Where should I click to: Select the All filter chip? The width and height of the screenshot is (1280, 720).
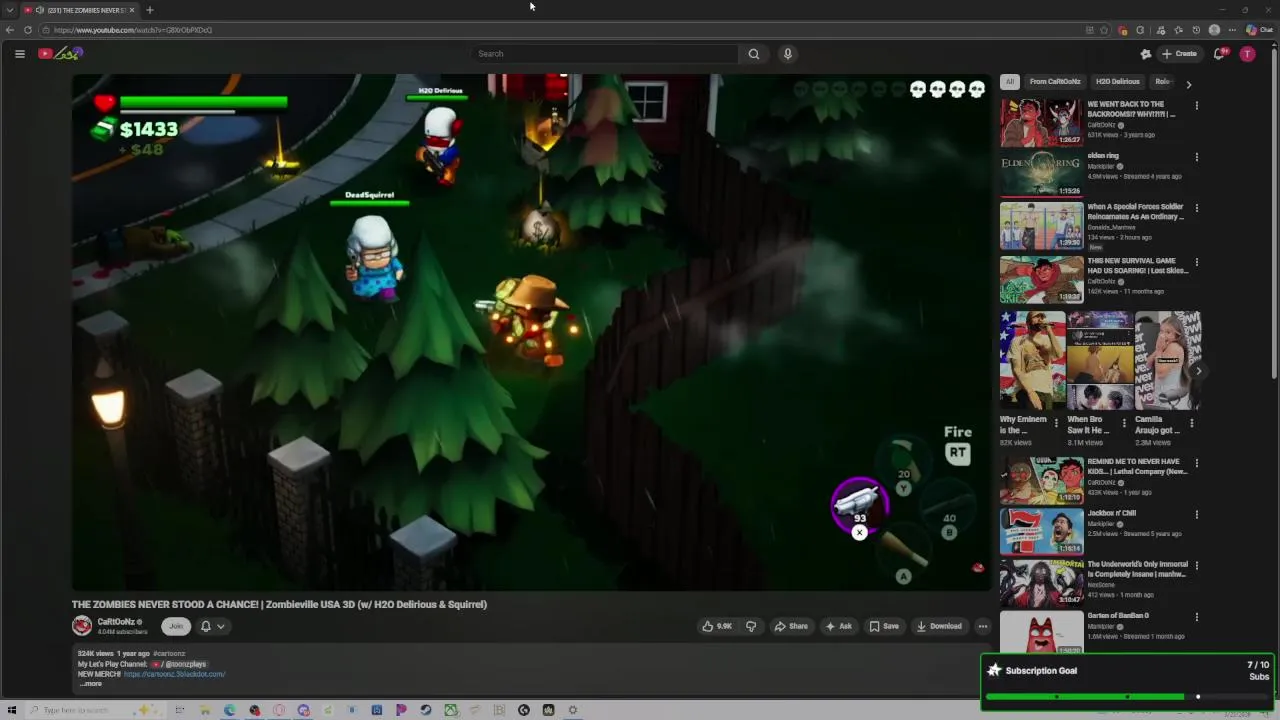click(1010, 82)
